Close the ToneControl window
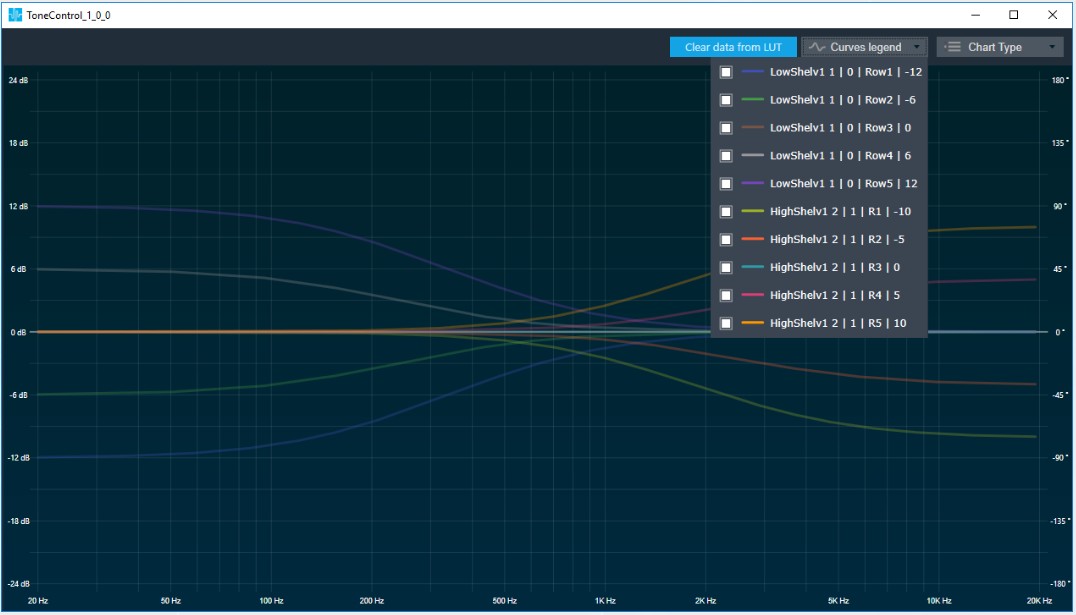 tap(1053, 14)
